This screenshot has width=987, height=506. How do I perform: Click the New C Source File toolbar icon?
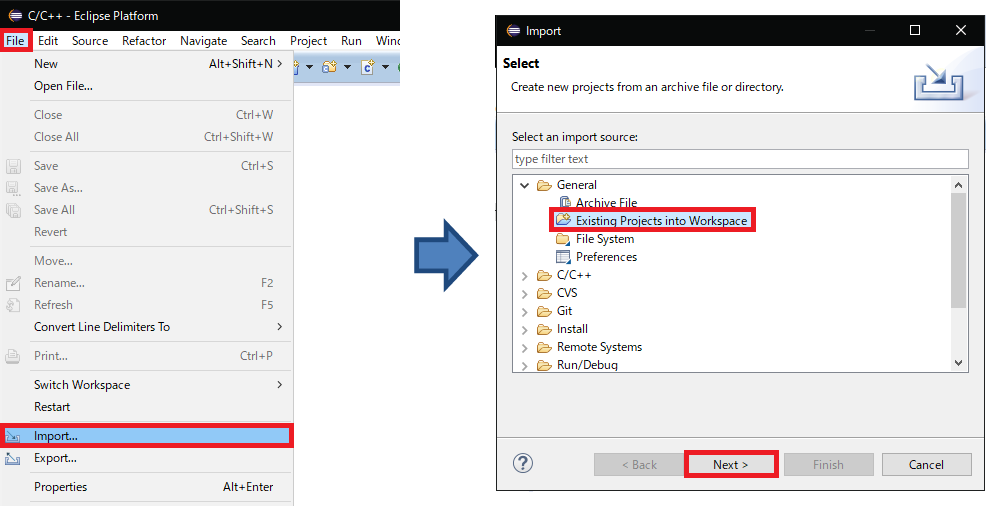click(368, 67)
